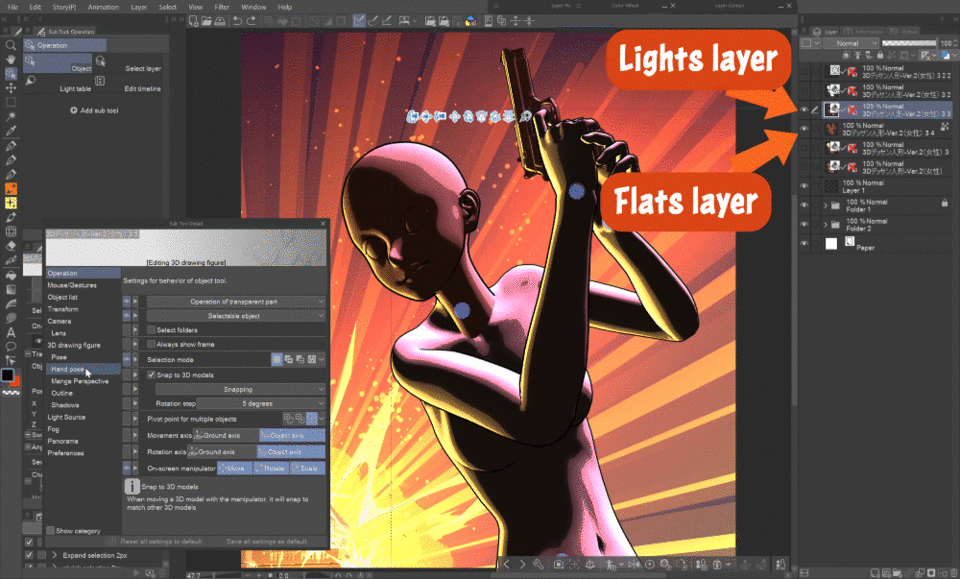Select the Auto select magic wand tool
This screenshot has width=960, height=579.
[10, 116]
